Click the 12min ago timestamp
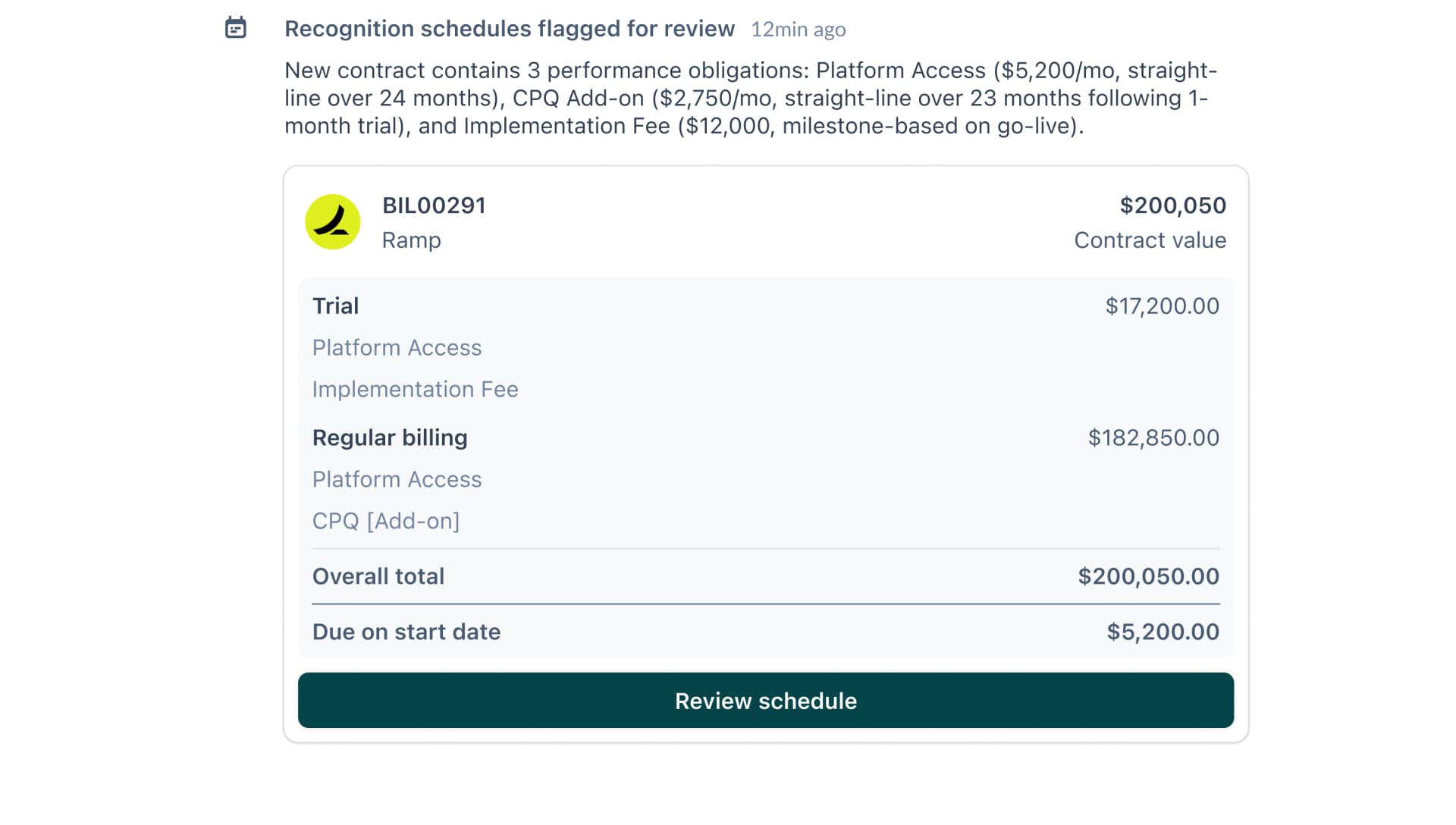Image resolution: width=1456 pixels, height=825 pixels. point(798,30)
